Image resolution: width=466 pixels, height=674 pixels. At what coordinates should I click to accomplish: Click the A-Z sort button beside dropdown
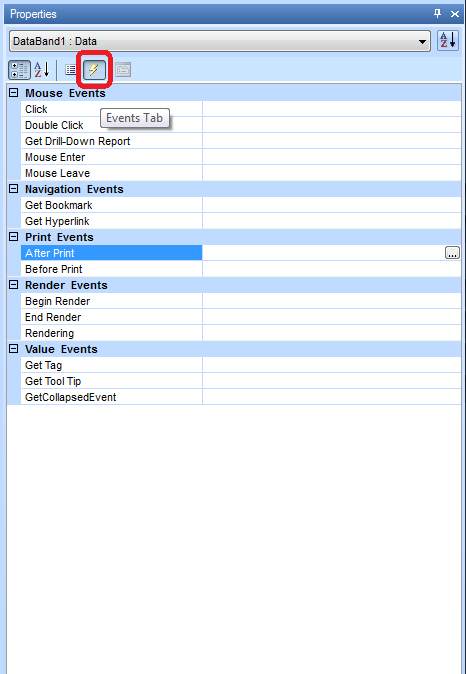coord(448,41)
